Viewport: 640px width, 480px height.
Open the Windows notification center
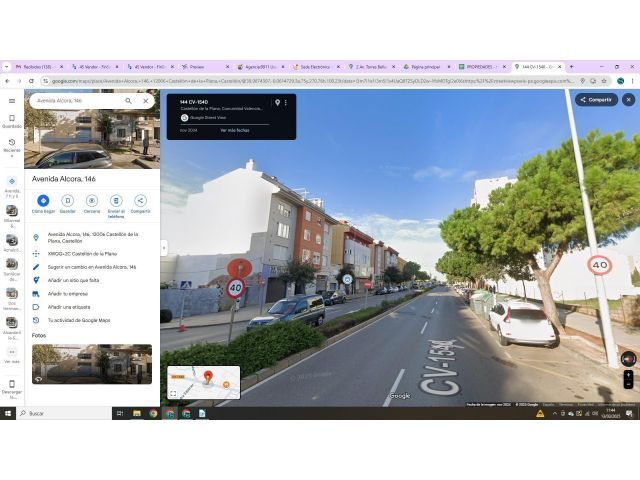tap(629, 413)
